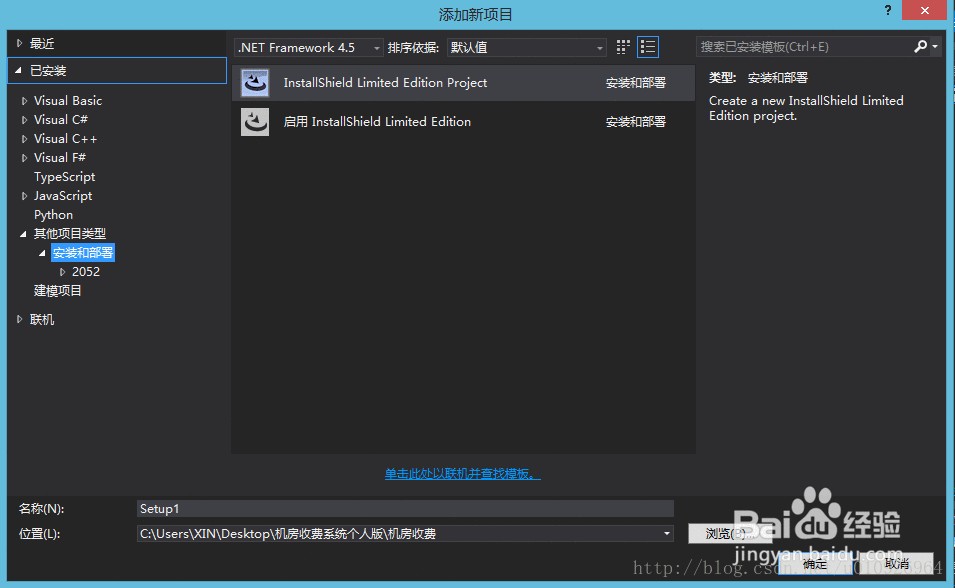
Task: Select Visual F# category label
Action: (60, 157)
